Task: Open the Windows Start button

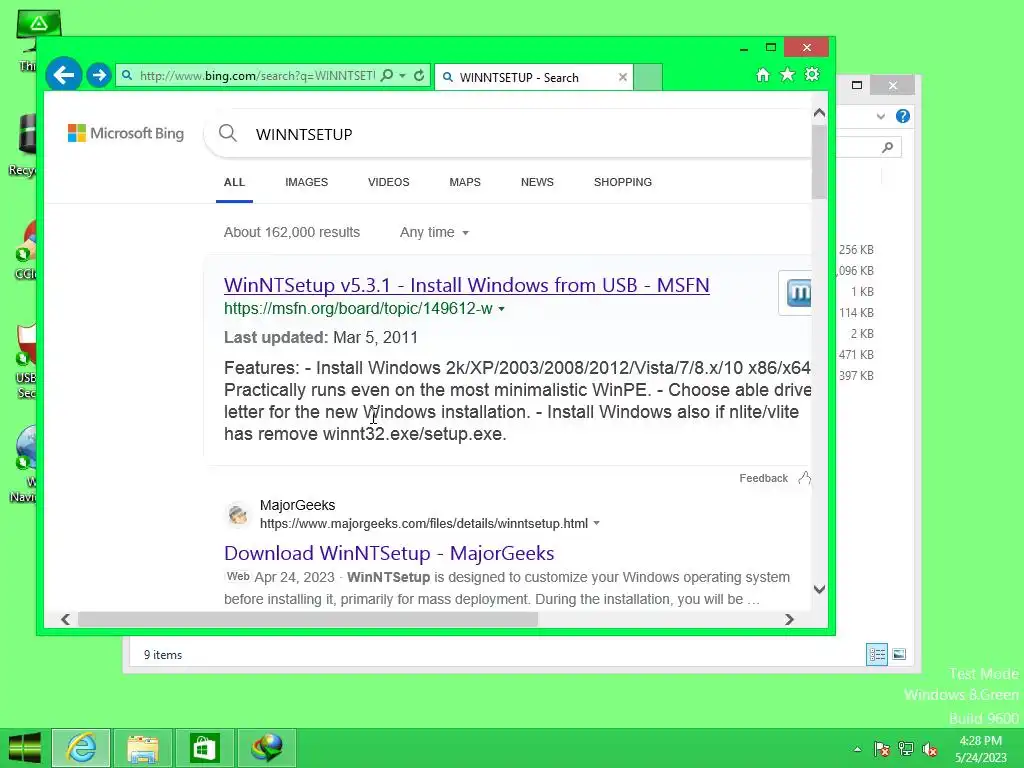Action: [x=25, y=748]
